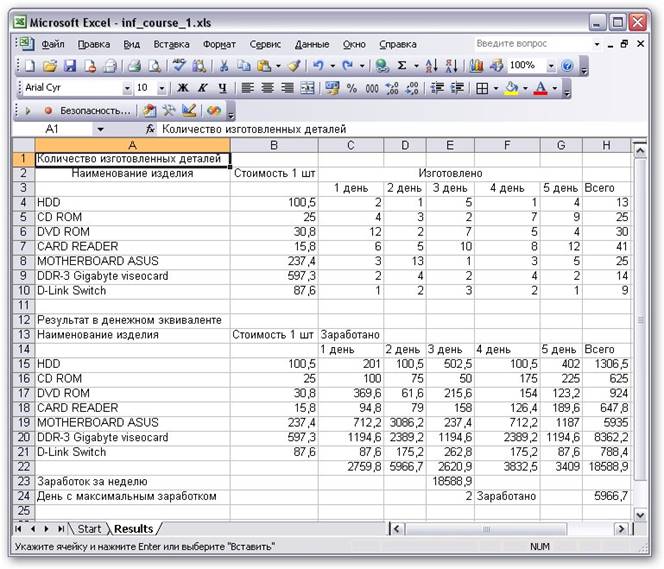664x569 pixels.
Task: Open the Справка menu
Action: [x=398, y=44]
